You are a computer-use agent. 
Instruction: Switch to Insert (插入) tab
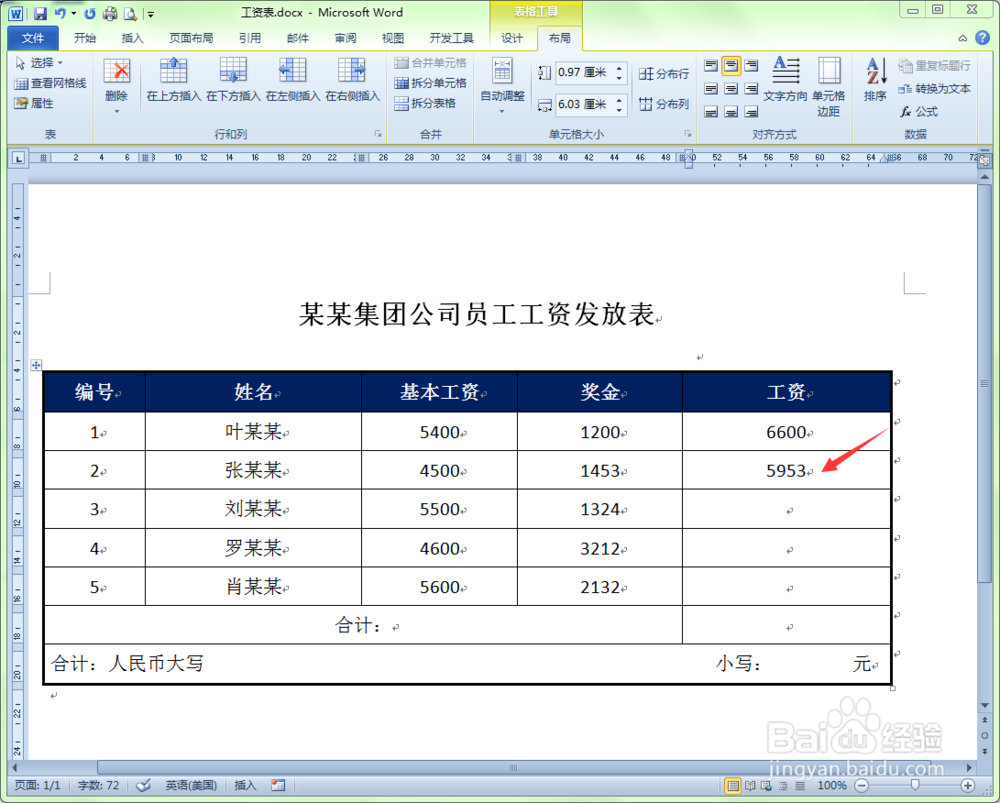(x=132, y=38)
